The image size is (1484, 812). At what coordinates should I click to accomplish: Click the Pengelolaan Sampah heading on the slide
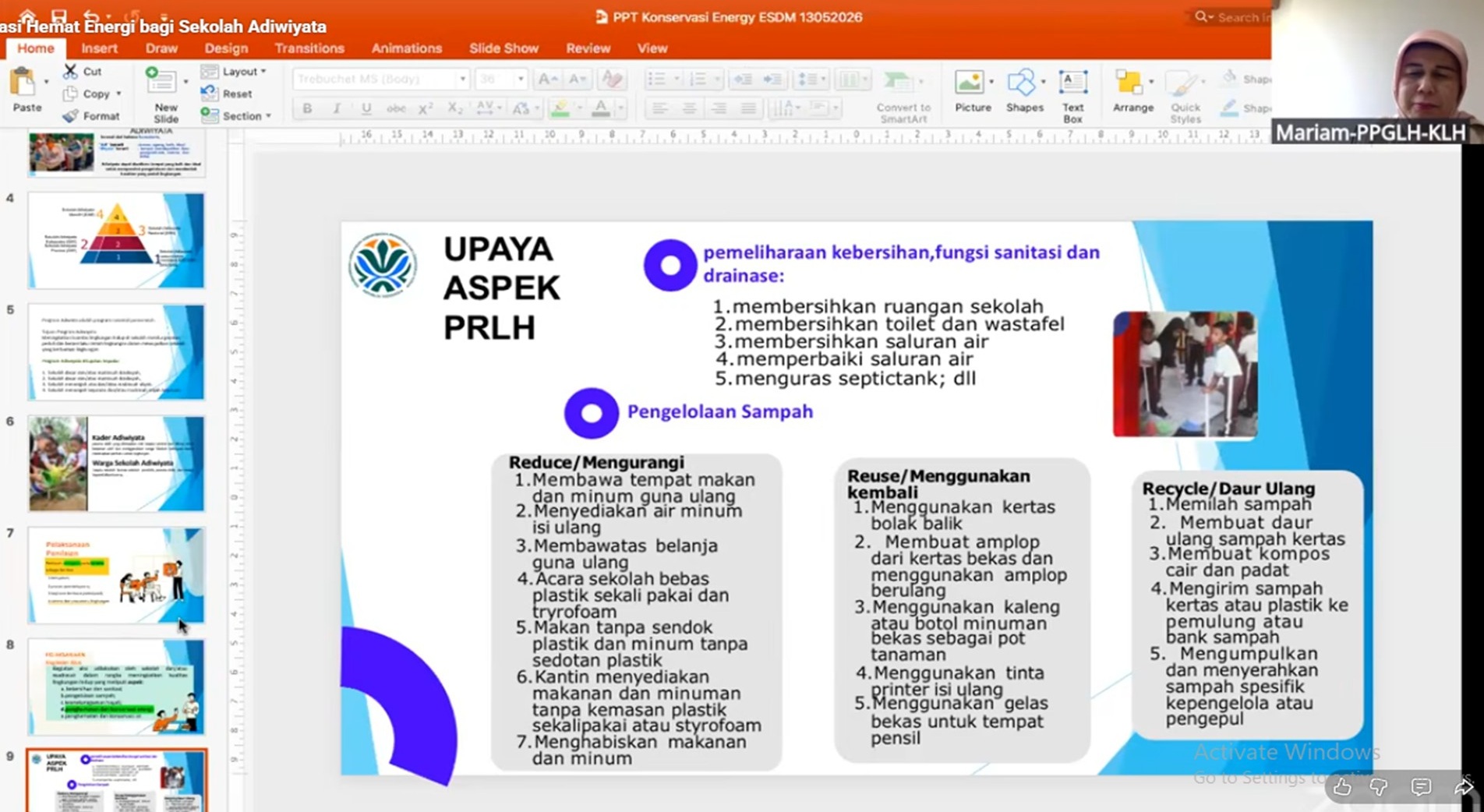coord(720,411)
